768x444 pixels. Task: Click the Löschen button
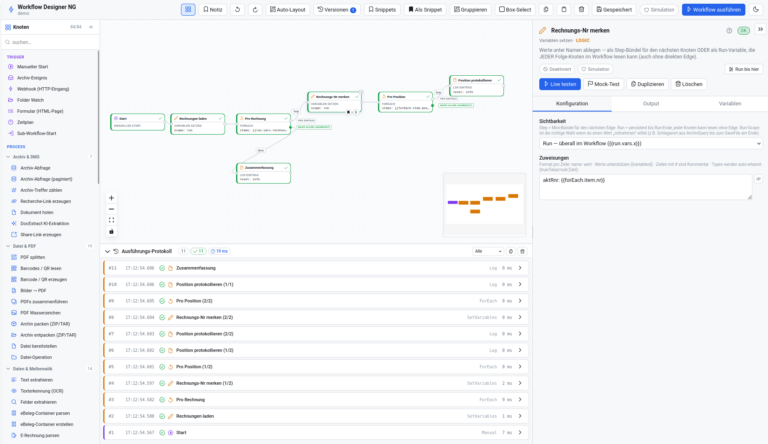tap(689, 84)
